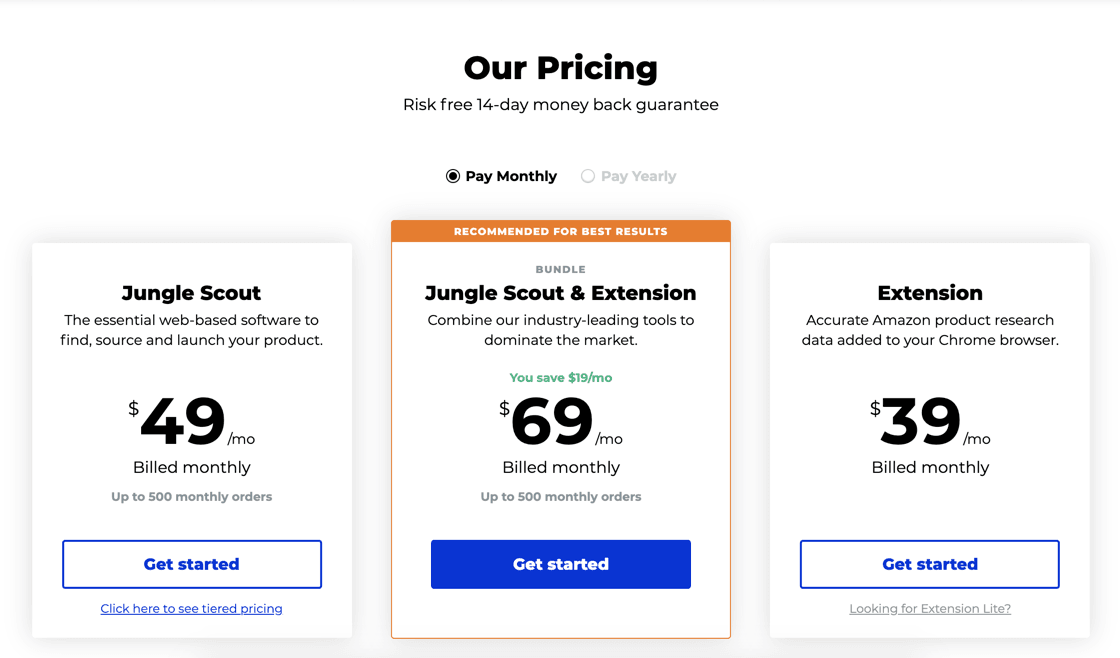Click the small BUNDLE label
1120x658 pixels.
561,269
